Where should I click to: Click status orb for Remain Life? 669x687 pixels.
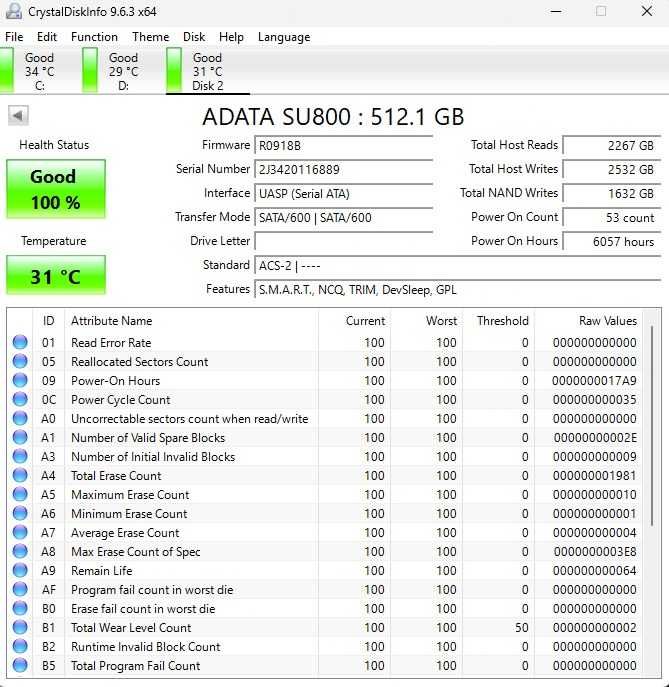click(20, 570)
